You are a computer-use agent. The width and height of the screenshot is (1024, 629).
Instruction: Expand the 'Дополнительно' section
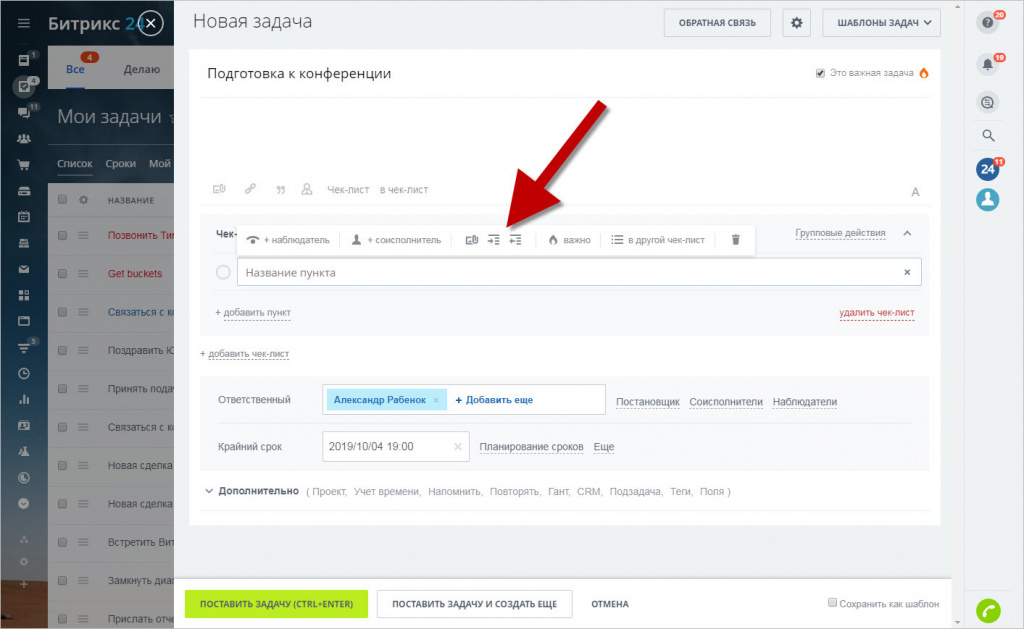coord(252,491)
